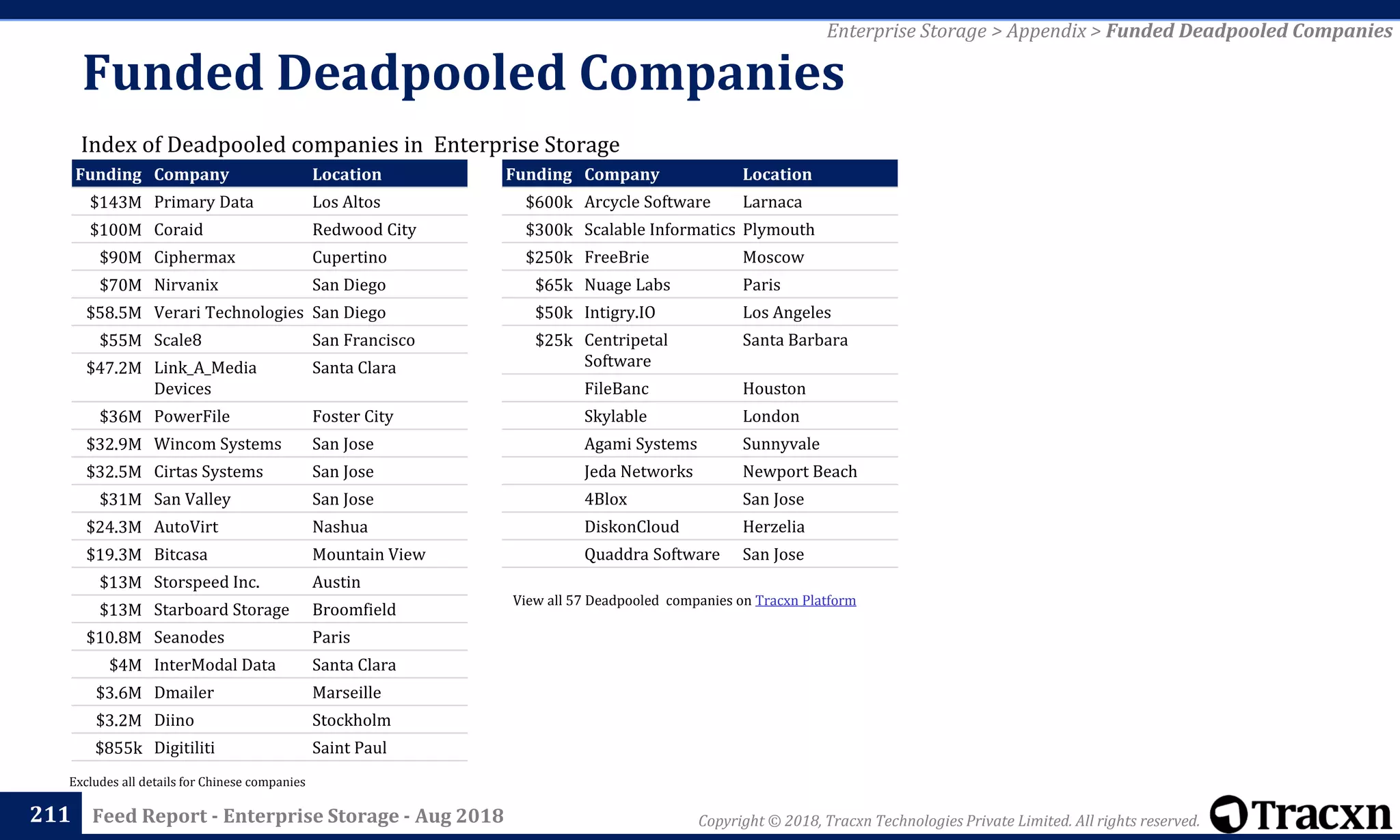Click the Feed Report footer text
The height and width of the screenshot is (840, 1400).
click(x=298, y=816)
